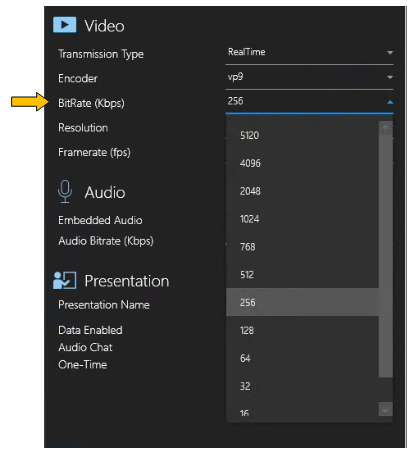Click the highlighted 256 option
The height and width of the screenshot is (449, 407).
click(302, 302)
